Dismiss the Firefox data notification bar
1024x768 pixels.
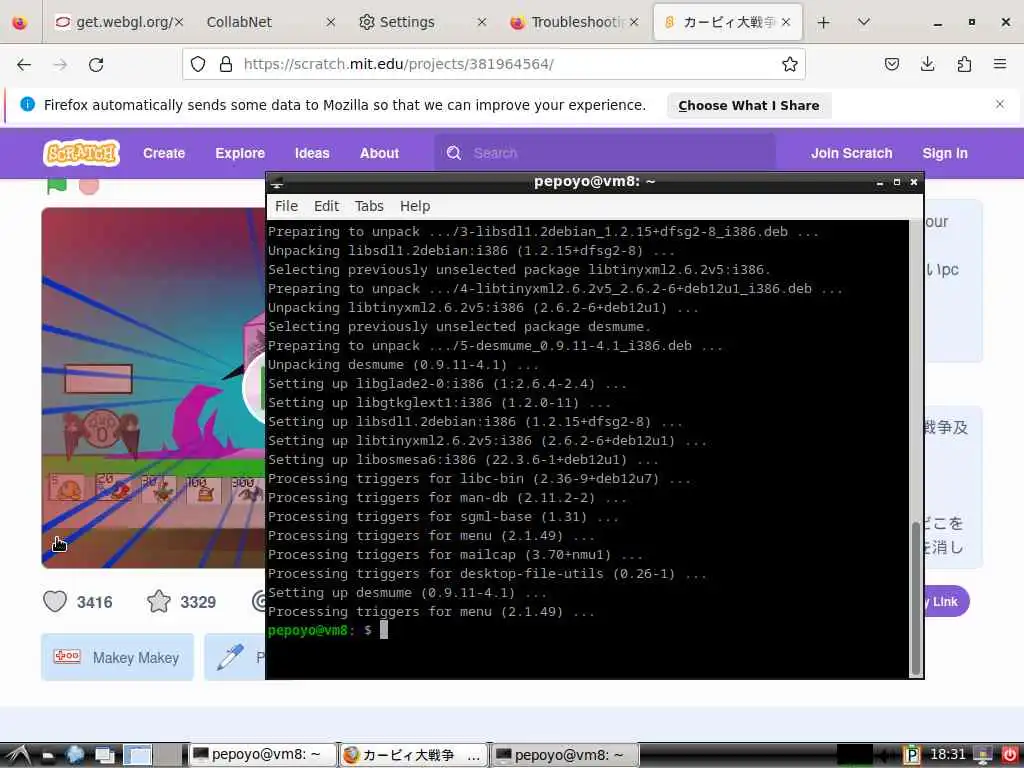click(1000, 104)
